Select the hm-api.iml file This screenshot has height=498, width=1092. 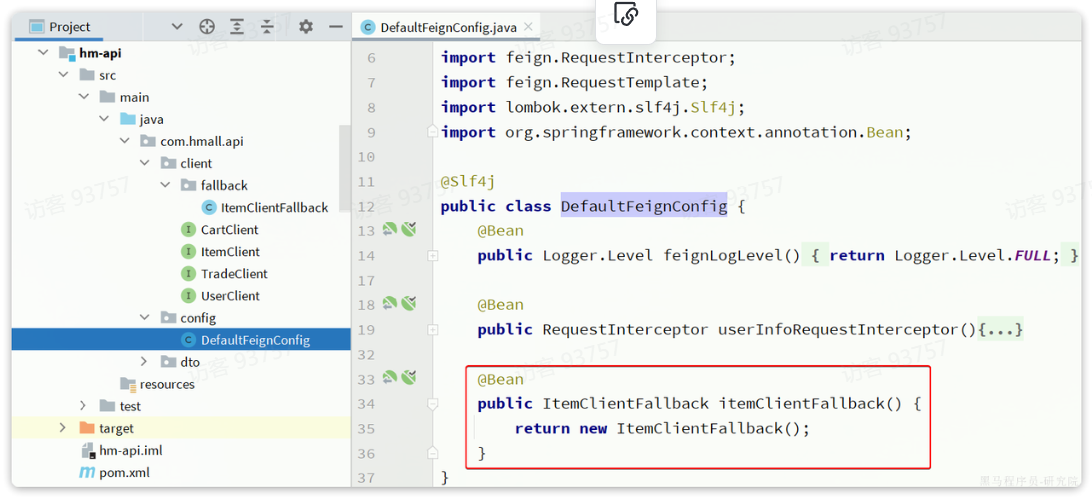coord(131,451)
